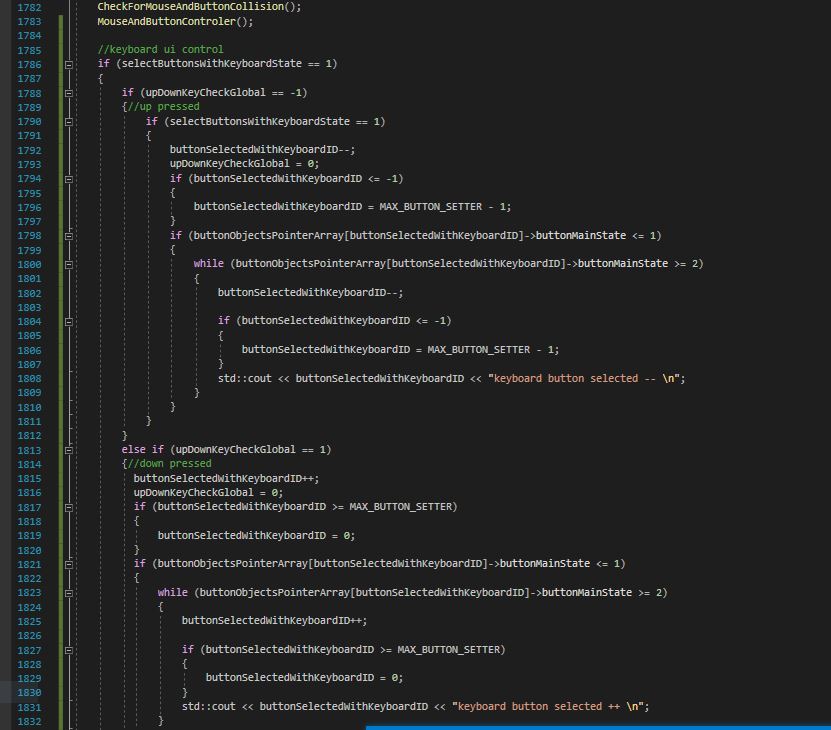Collapse the fold marker at line 1804
The image size is (831, 730).
[69, 321]
